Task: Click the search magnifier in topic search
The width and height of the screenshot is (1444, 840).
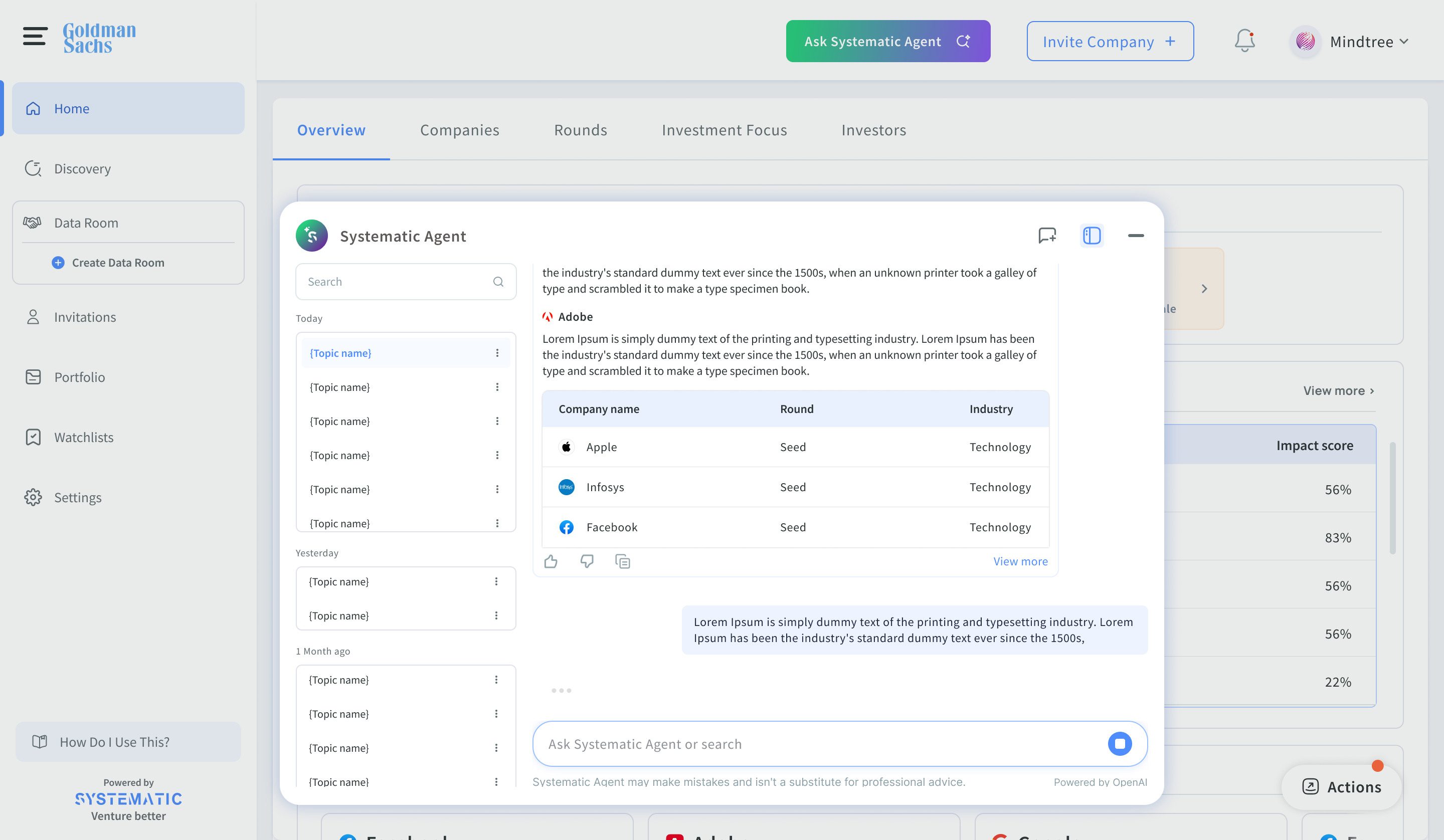Action: click(498, 281)
